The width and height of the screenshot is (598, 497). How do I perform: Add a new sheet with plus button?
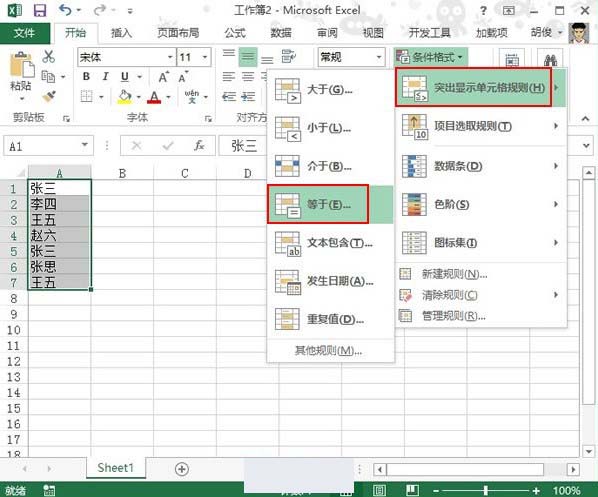click(182, 469)
